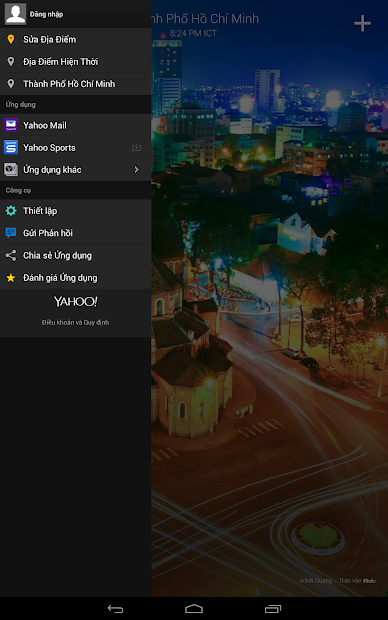Tap the Android back navigation button
The height and width of the screenshot is (620, 388).
(115, 609)
